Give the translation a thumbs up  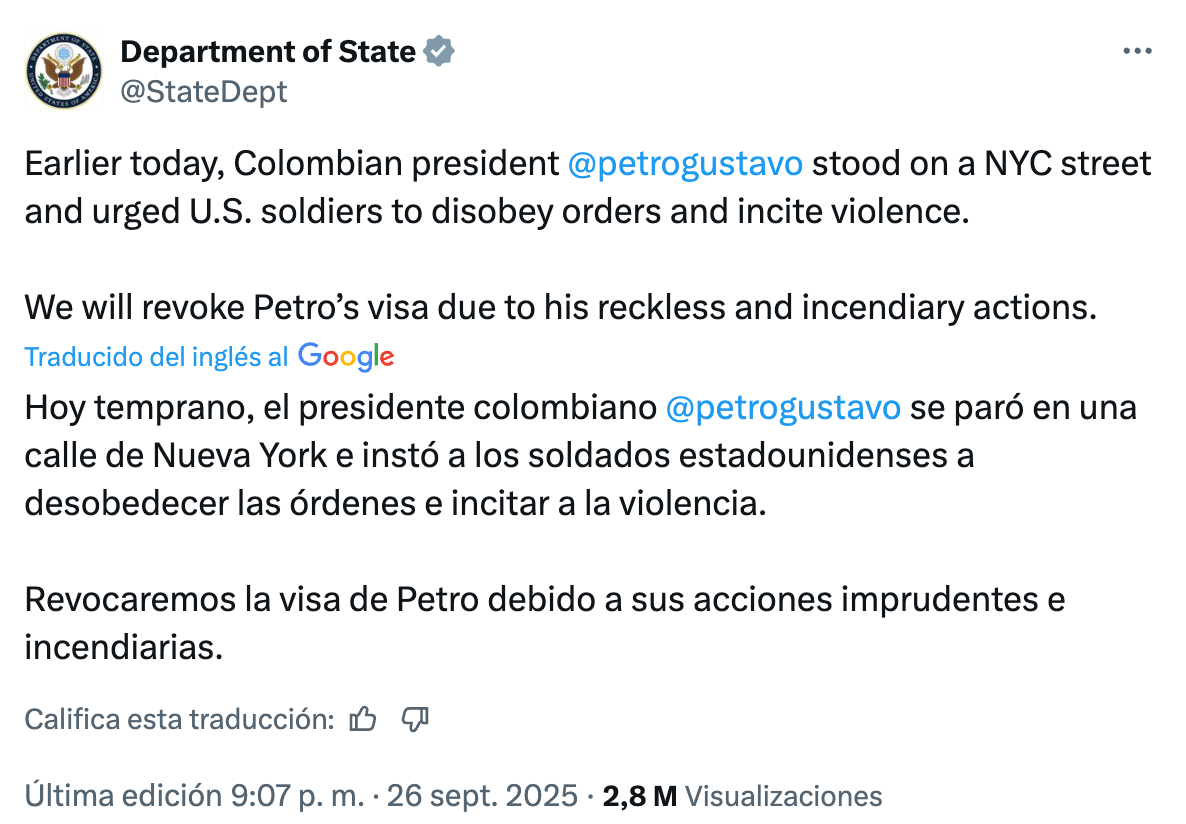pos(364,718)
